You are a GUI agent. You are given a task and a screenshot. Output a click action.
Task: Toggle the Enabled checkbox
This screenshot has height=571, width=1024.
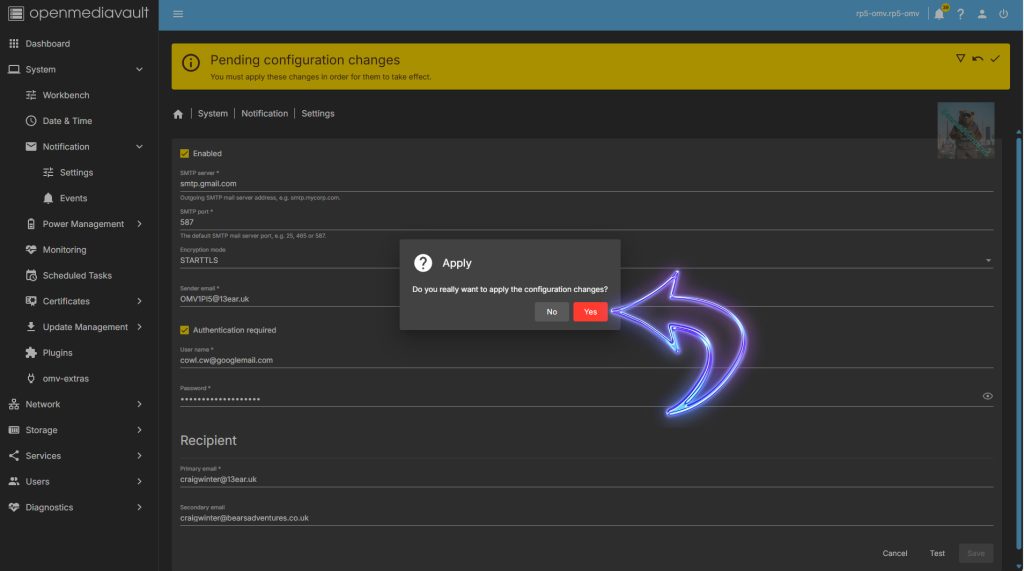185,153
